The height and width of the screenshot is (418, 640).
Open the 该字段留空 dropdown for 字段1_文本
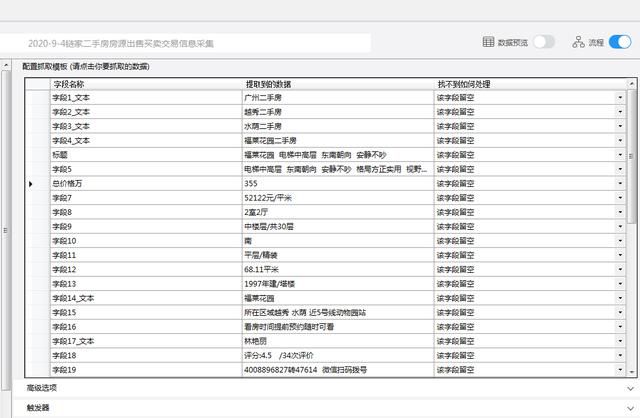[x=620, y=98]
